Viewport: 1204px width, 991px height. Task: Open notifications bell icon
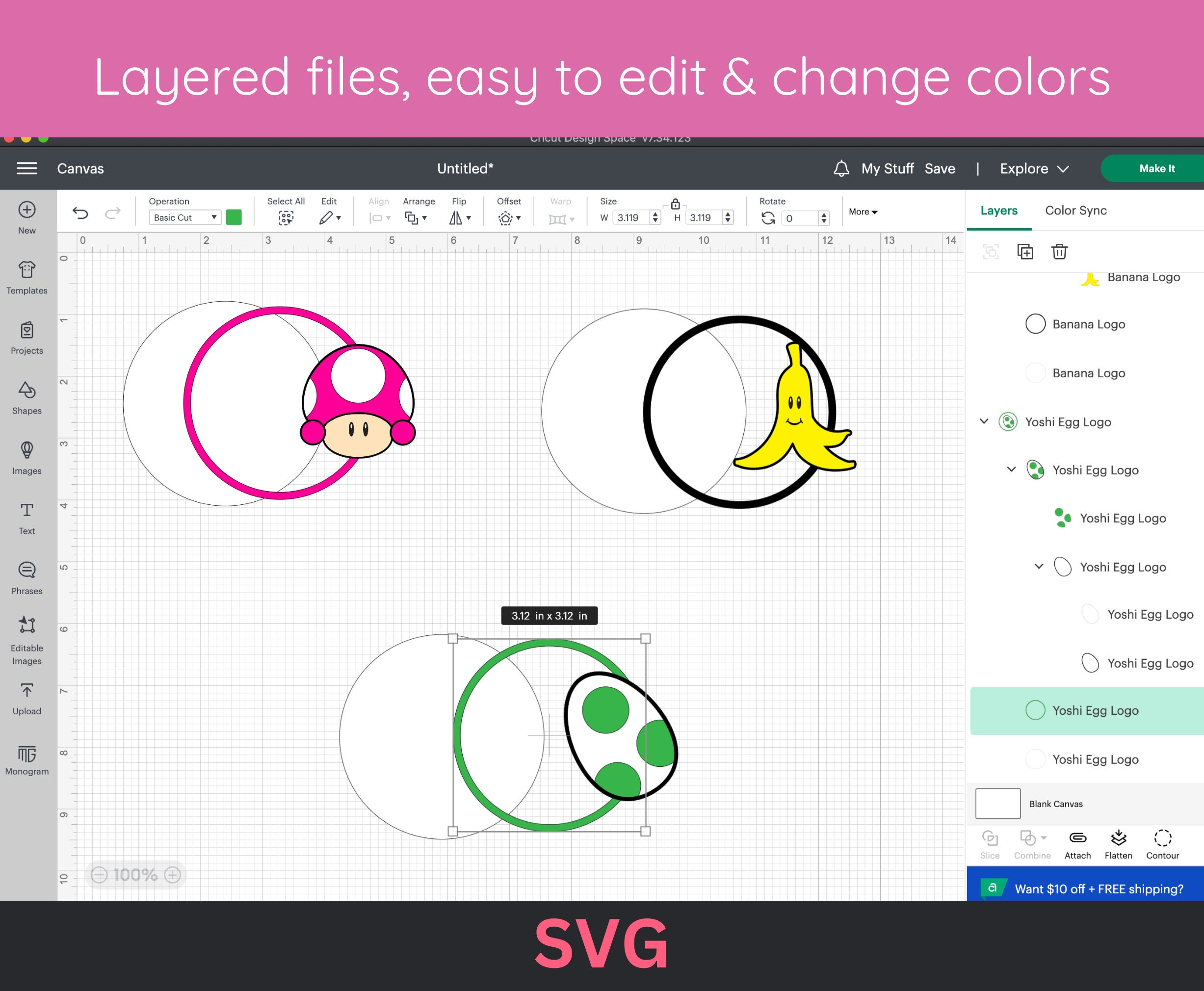click(841, 168)
